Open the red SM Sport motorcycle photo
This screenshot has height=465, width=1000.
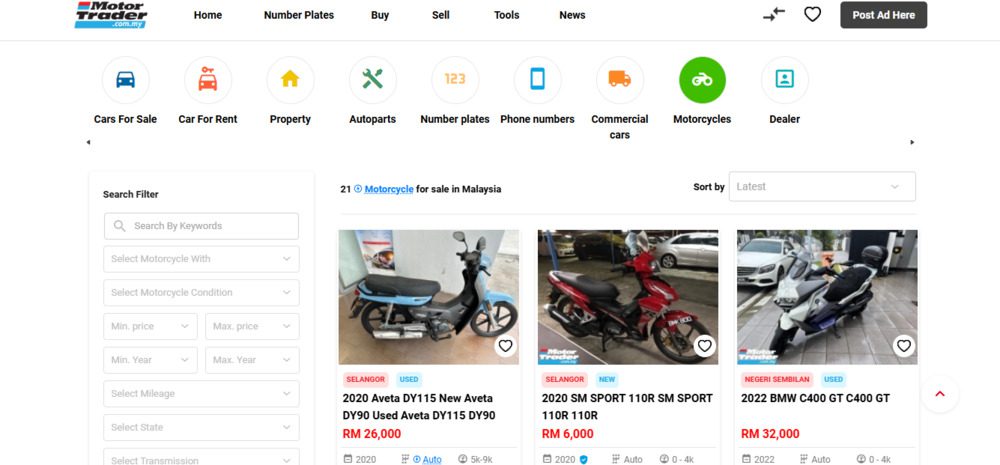pyautogui.click(x=628, y=297)
